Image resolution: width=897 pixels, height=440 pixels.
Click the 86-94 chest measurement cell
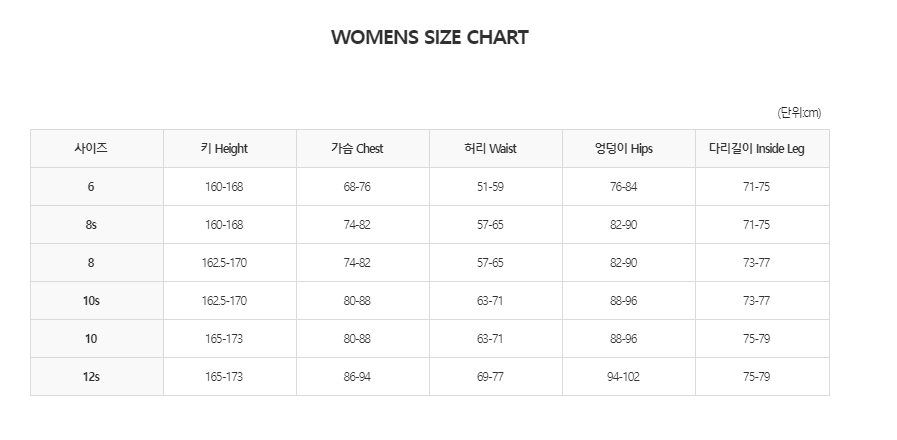[357, 377]
